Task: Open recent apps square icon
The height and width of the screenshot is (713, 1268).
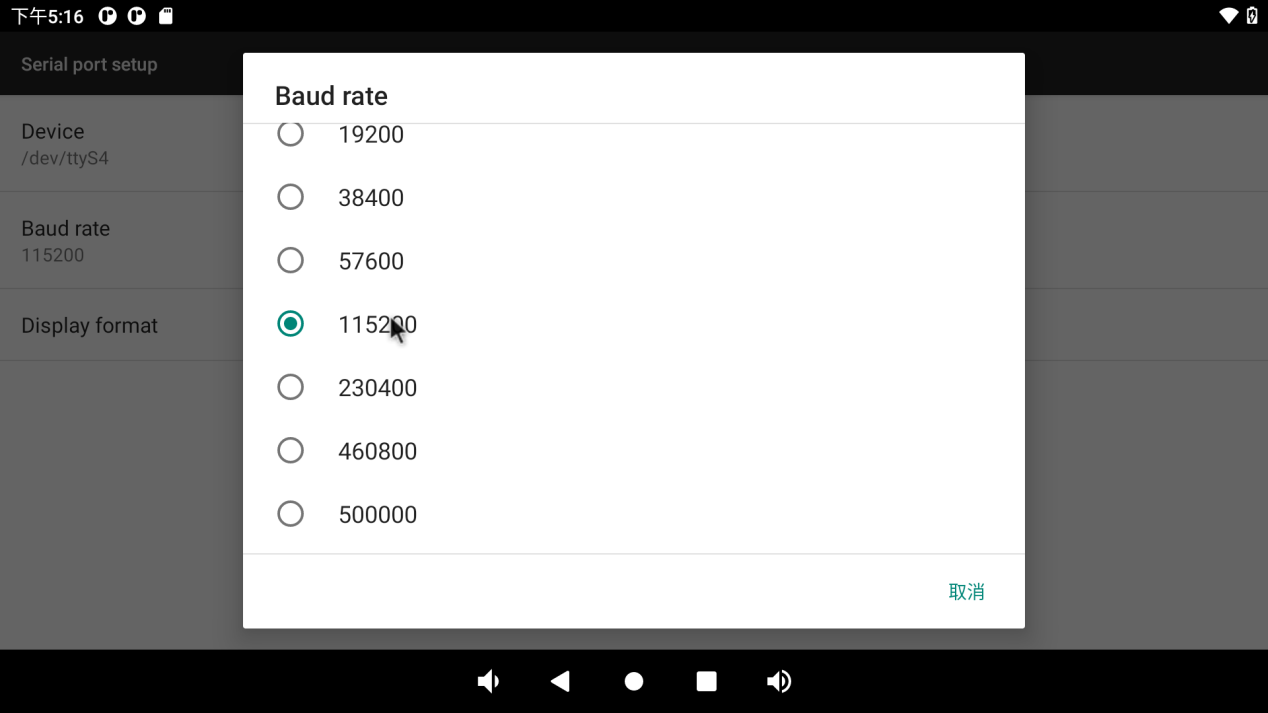Action: (x=707, y=681)
